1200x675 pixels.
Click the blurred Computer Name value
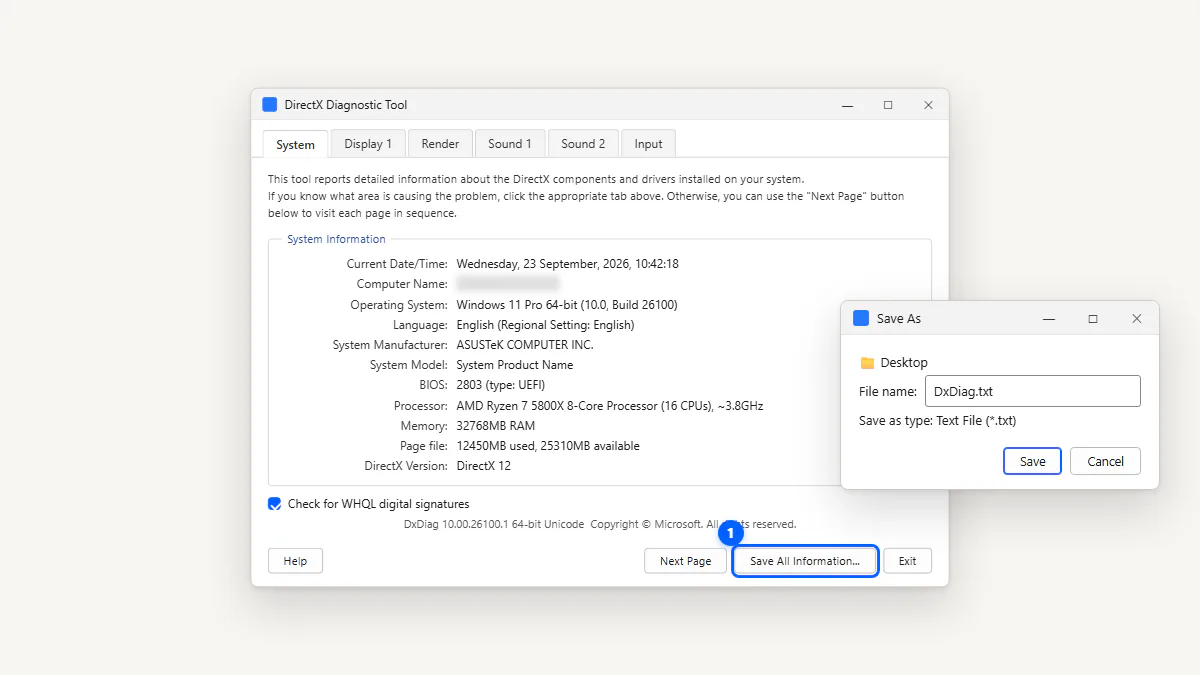tap(508, 284)
